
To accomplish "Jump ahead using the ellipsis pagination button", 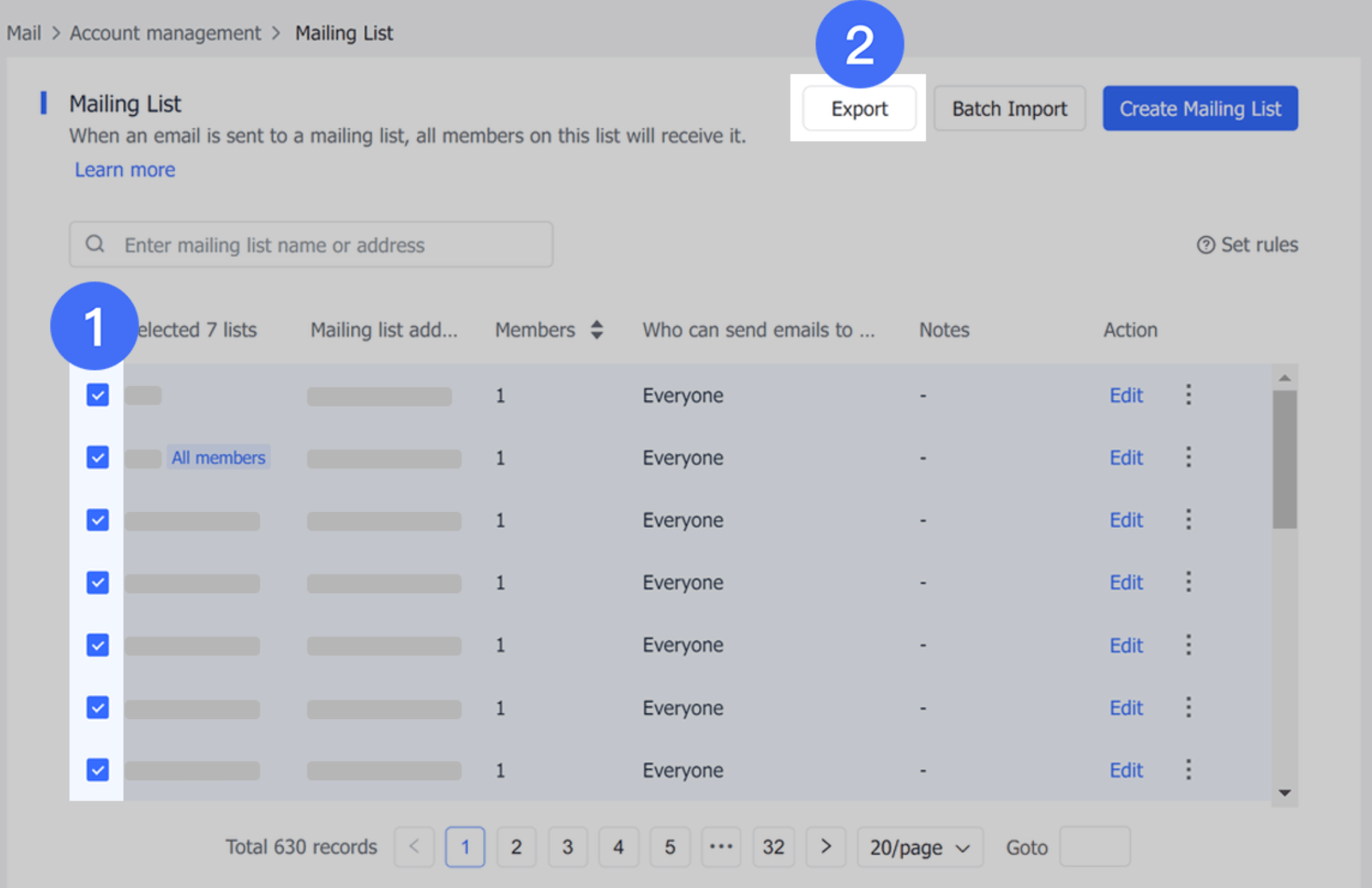I will pos(721,847).
